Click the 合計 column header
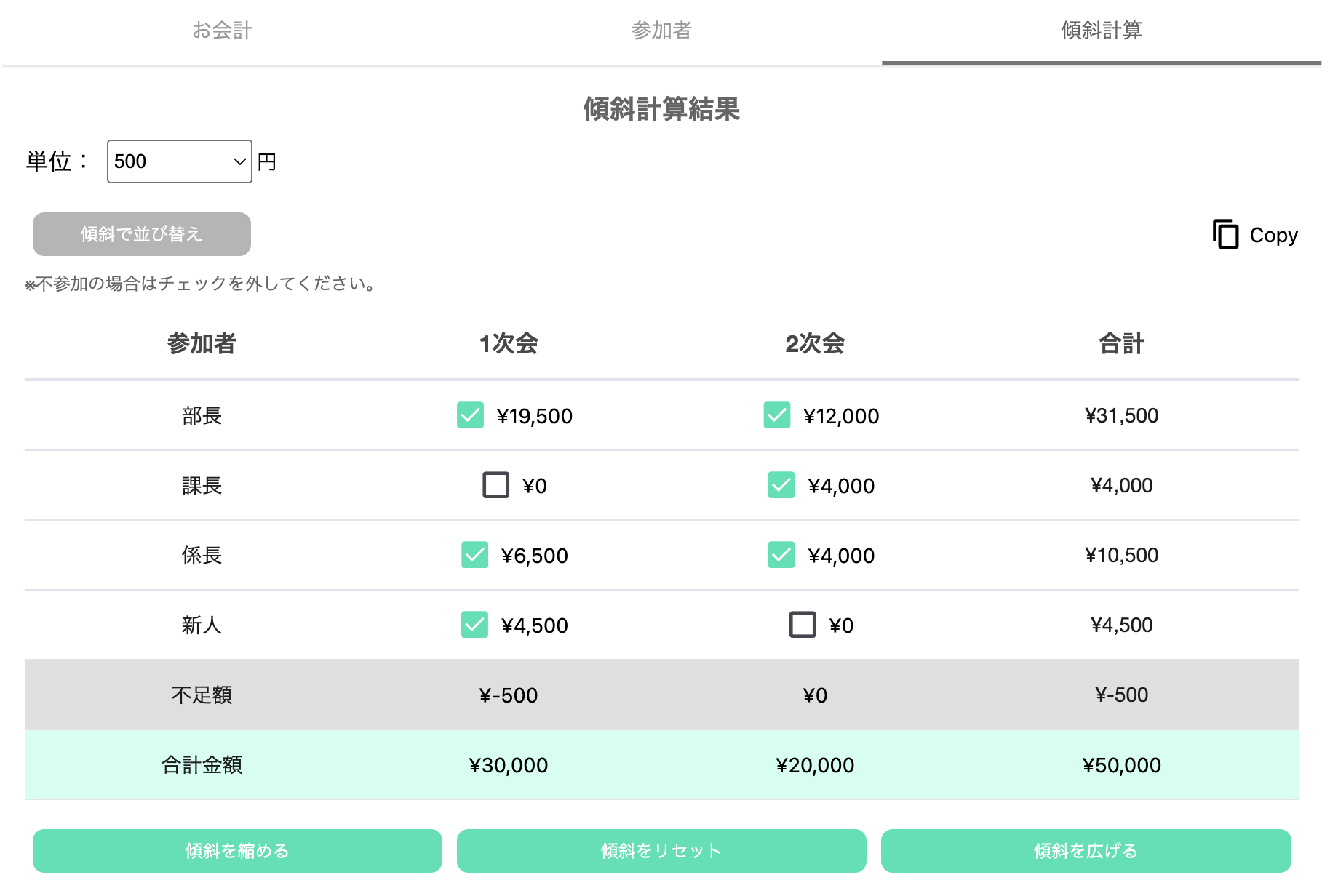This screenshot has height=896, width=1330. pos(1122,343)
